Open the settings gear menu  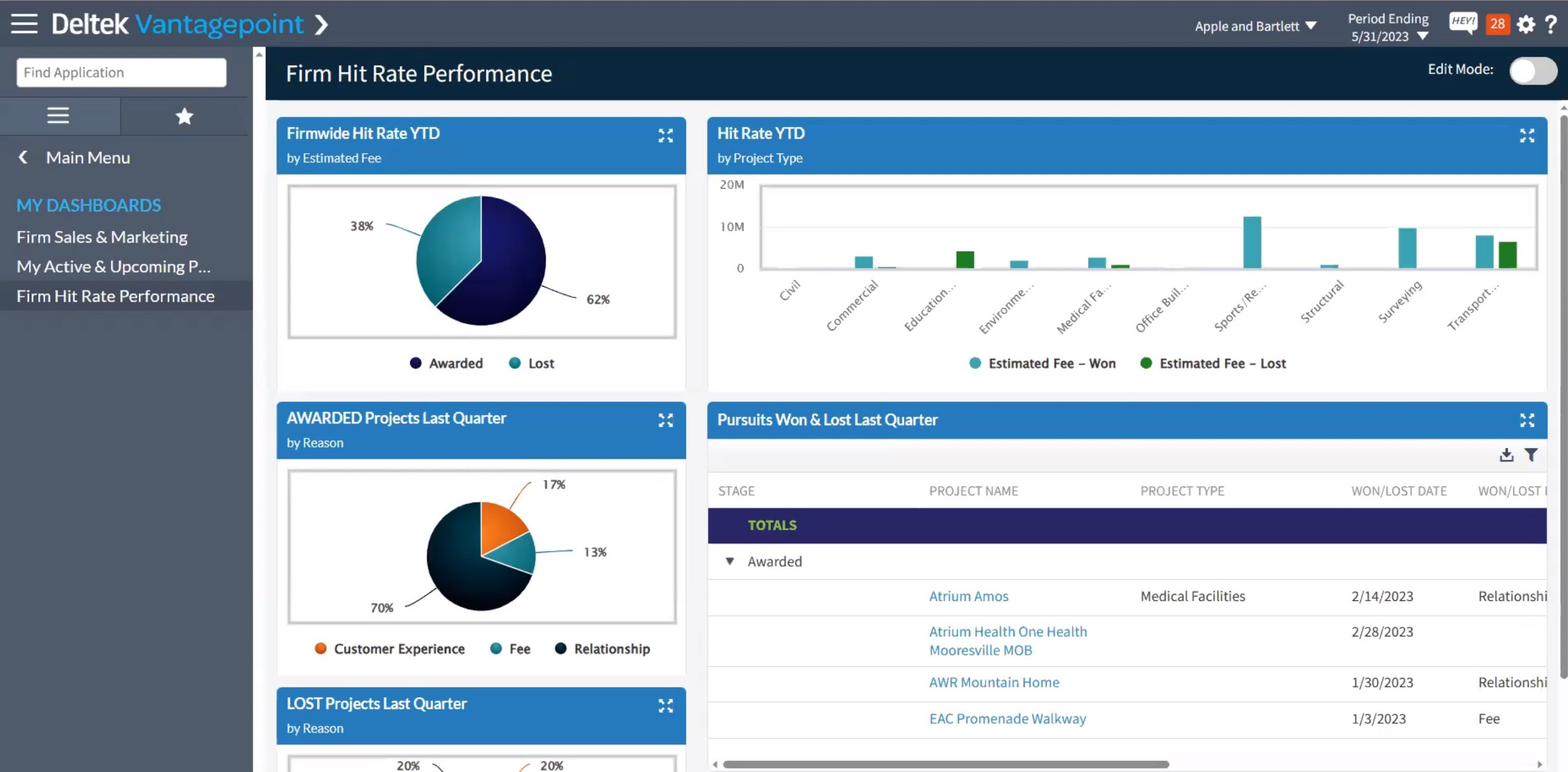coord(1527,24)
